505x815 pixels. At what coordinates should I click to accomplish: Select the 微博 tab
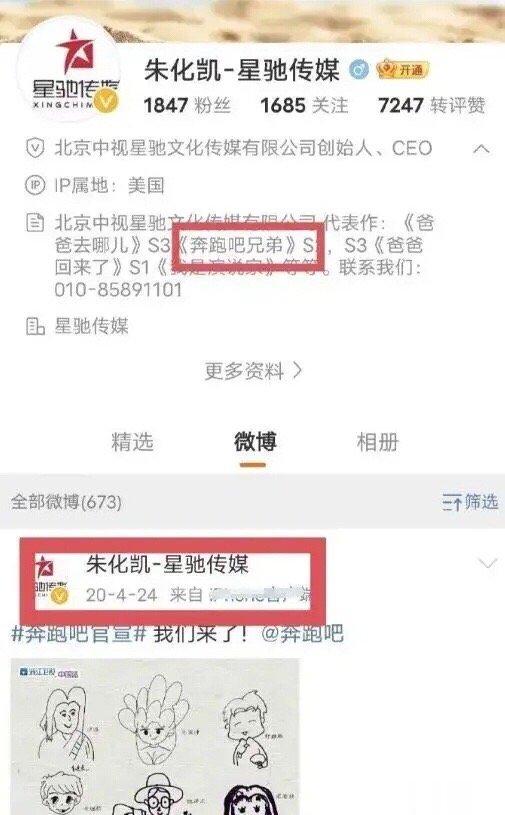tap(255, 442)
